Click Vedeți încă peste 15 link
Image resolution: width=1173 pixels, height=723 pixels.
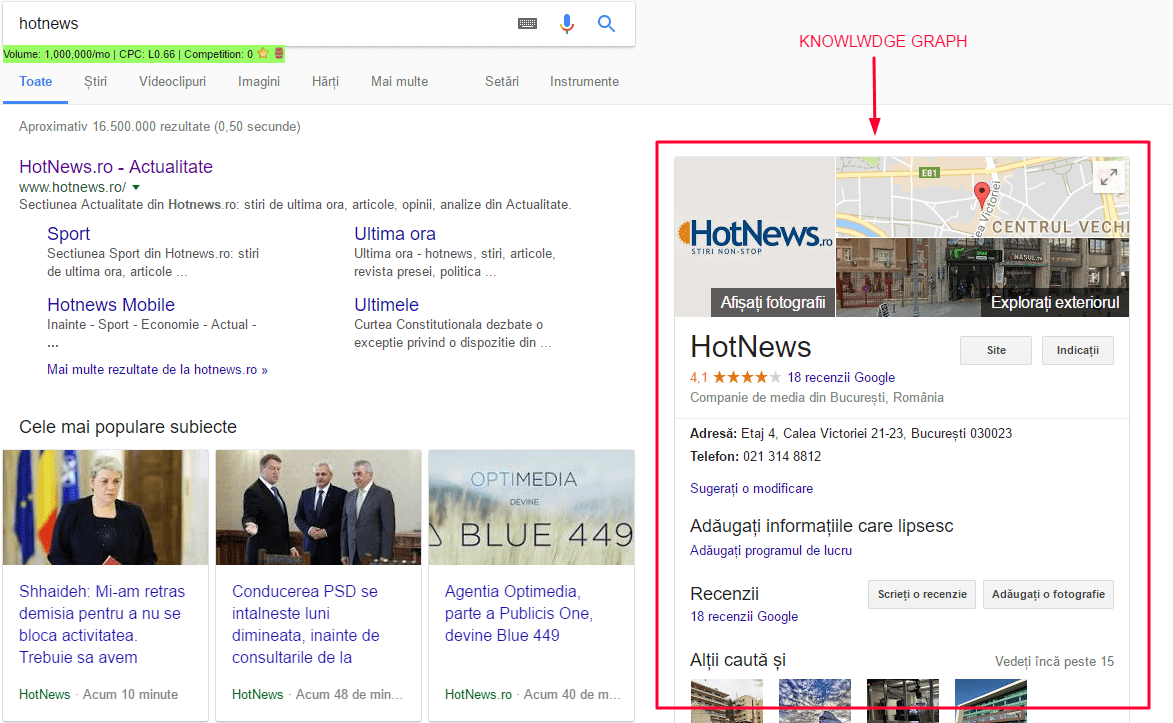pyautogui.click(x=1054, y=662)
